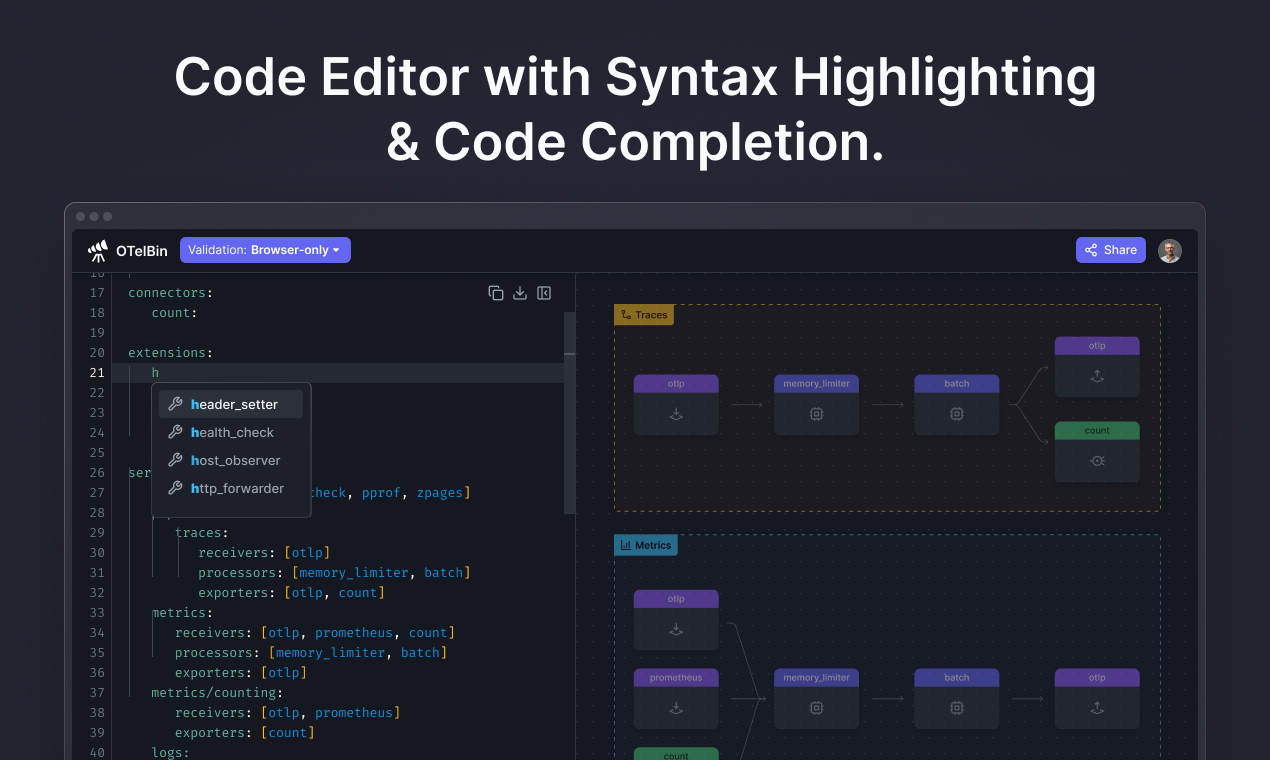Click the upload icon in Metrics otlp exporter
Screen dimensions: 1270x760
coord(1097,708)
